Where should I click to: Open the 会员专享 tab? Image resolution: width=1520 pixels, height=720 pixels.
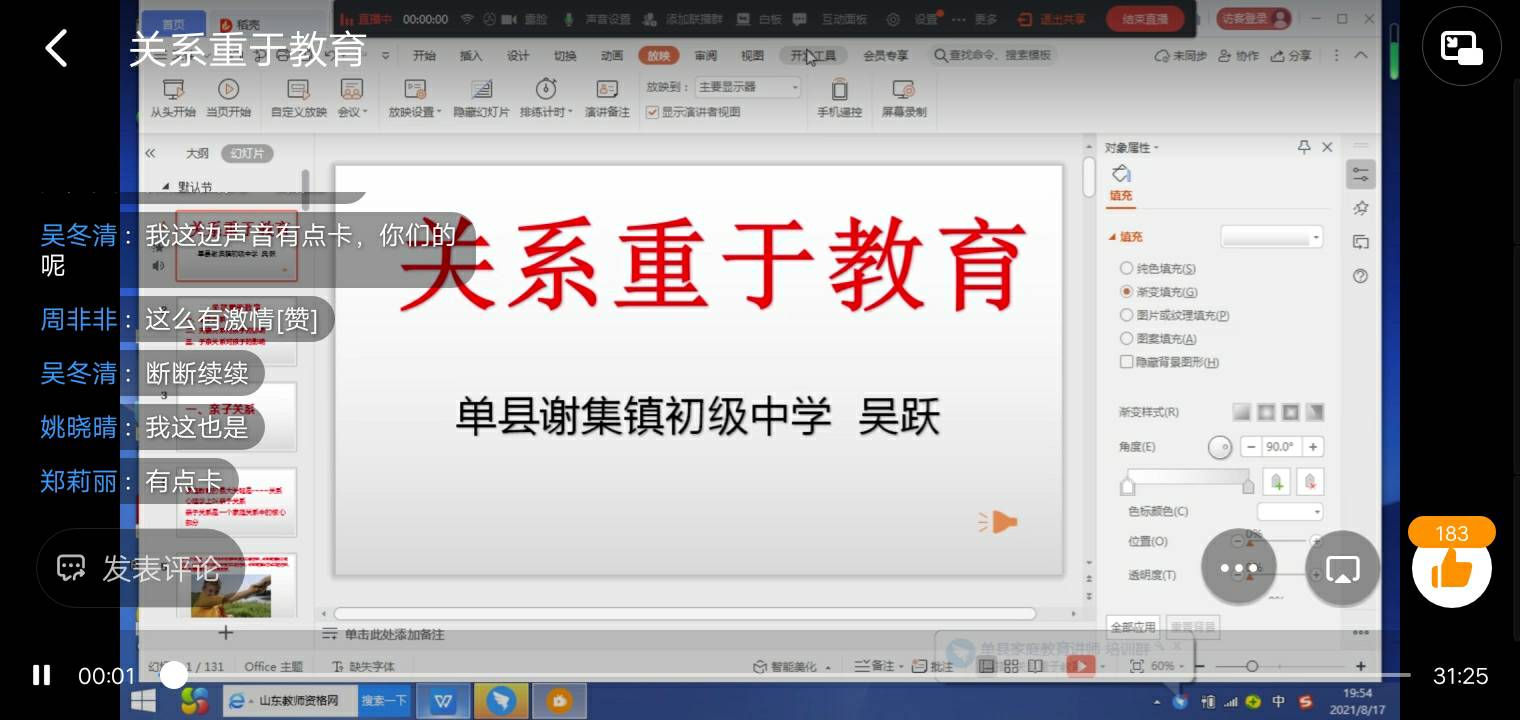[x=885, y=56]
